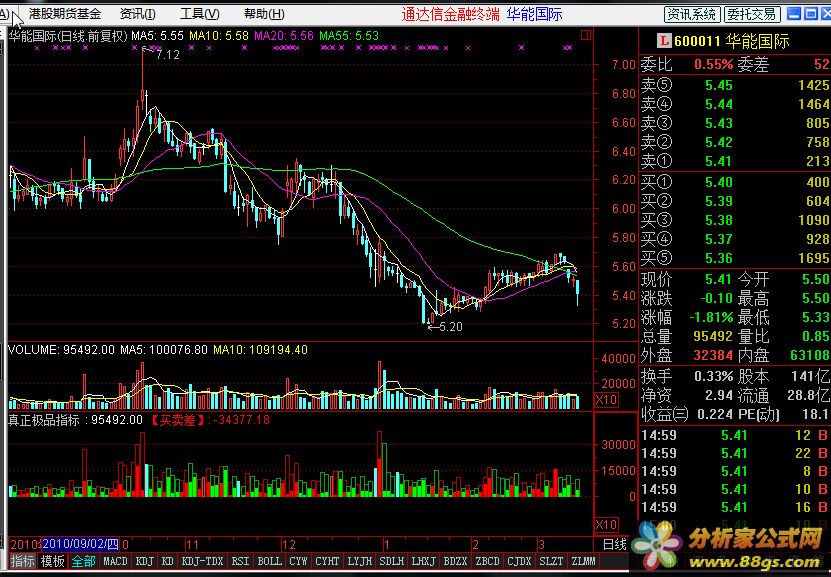Click the MA20: 5.56 label
This screenshot has width=831, height=577.
click(284, 36)
